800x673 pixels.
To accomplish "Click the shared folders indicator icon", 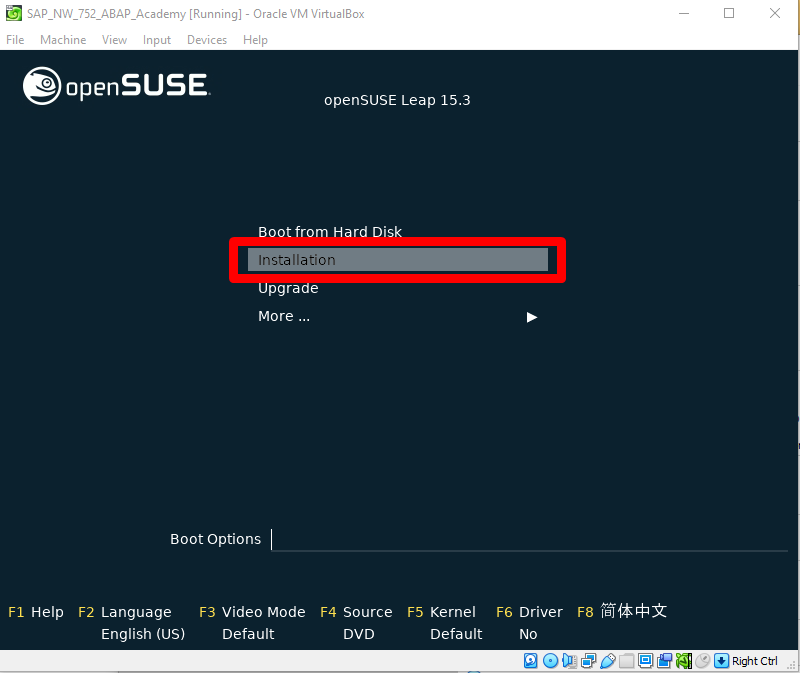I will 627,661.
